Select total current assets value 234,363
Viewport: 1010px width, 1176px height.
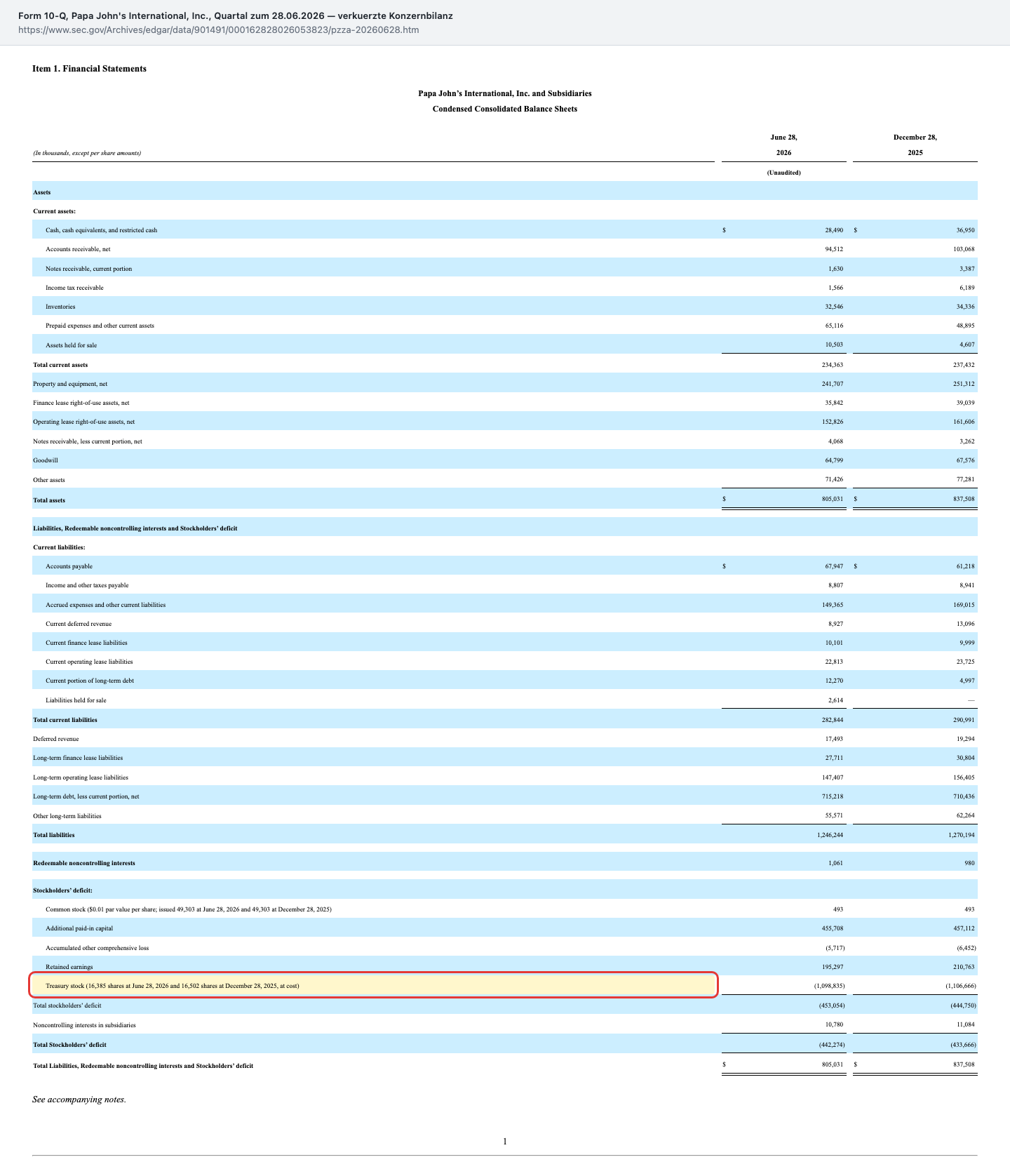click(x=833, y=365)
